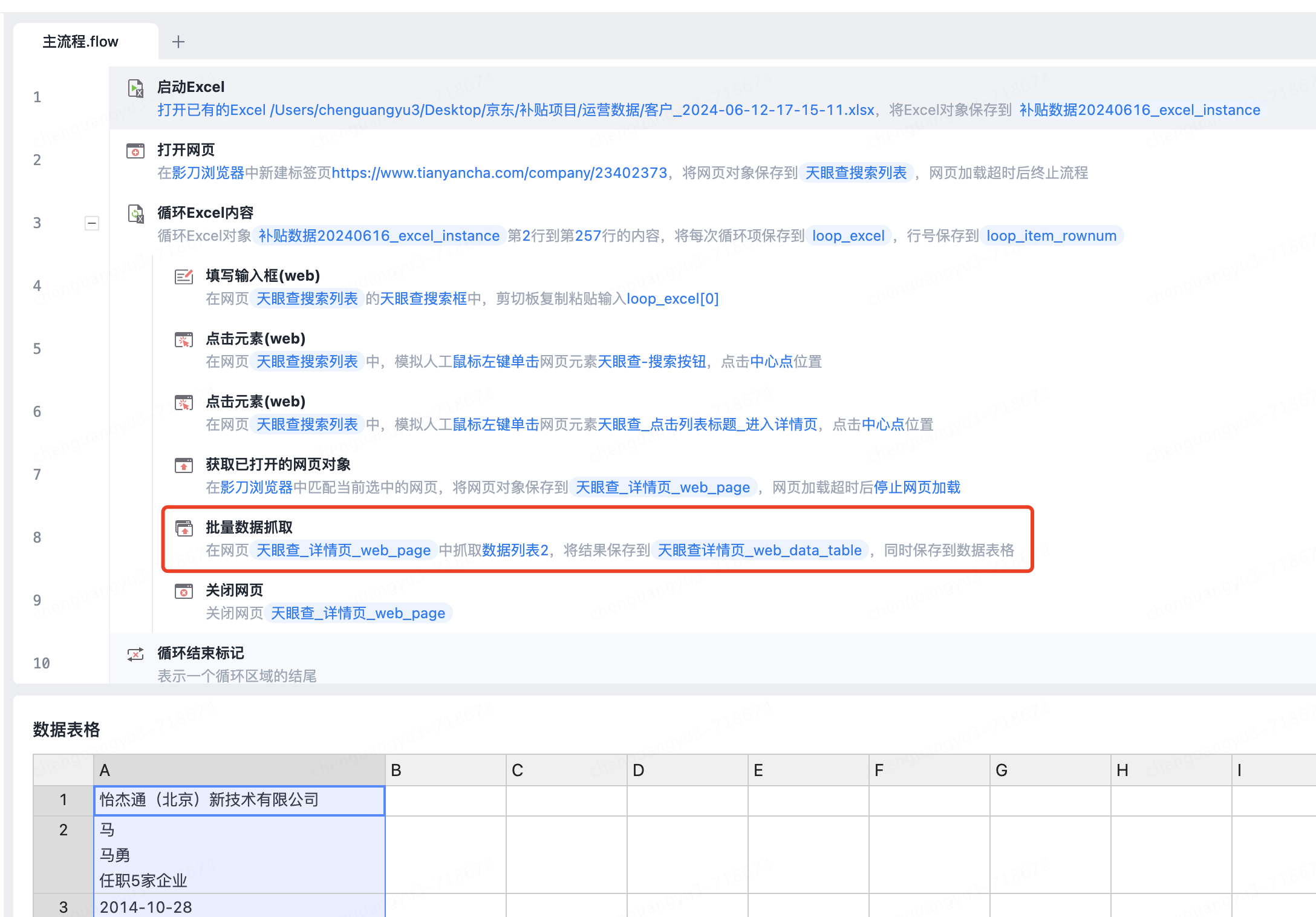Screen dimensions: 1316x917
Task: Click the 填写输入框(web) step icon
Action: 184,277
